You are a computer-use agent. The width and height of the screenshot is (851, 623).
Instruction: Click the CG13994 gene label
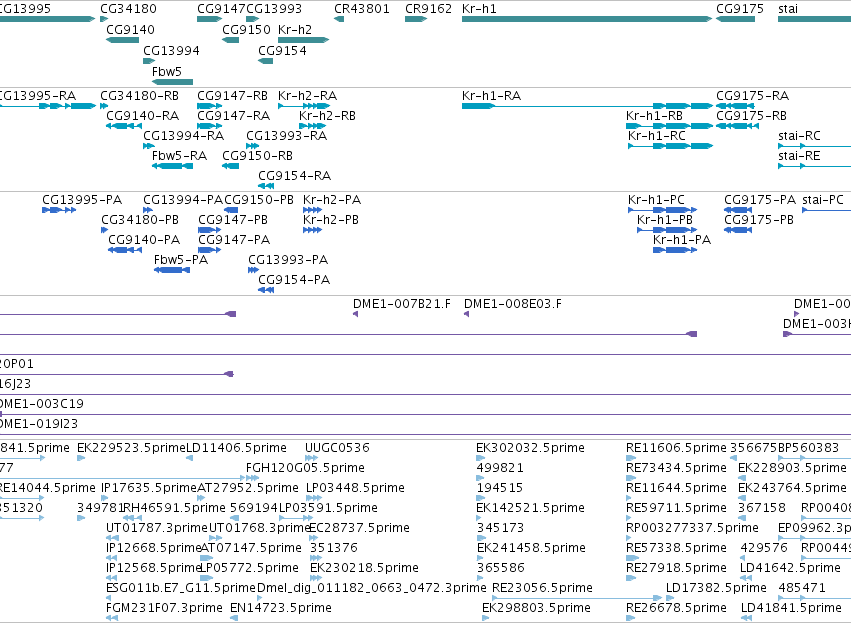[x=171, y=50]
